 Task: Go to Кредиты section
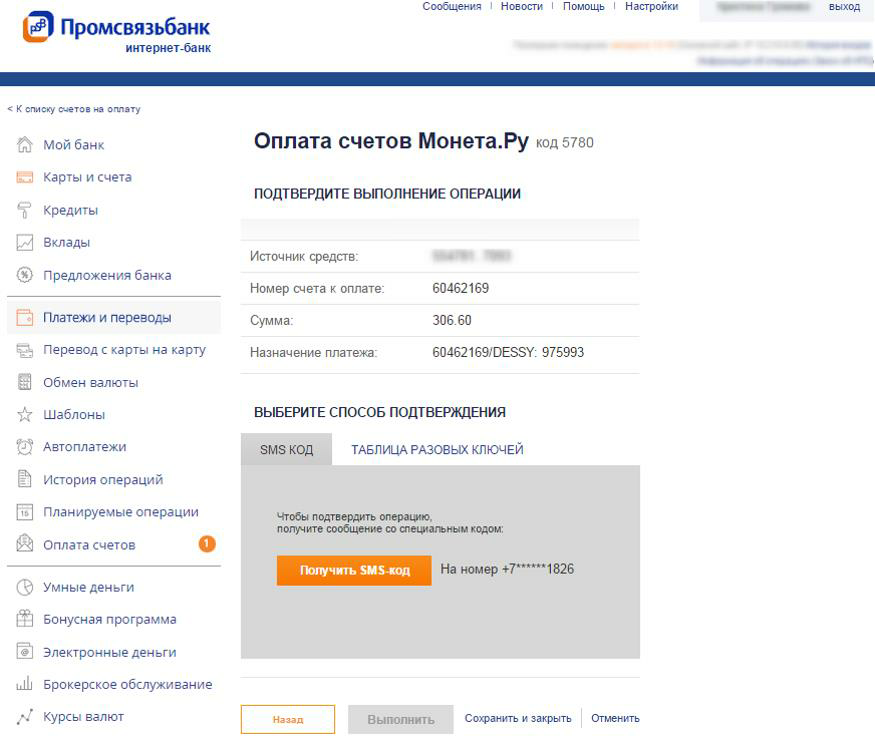[x=71, y=210]
